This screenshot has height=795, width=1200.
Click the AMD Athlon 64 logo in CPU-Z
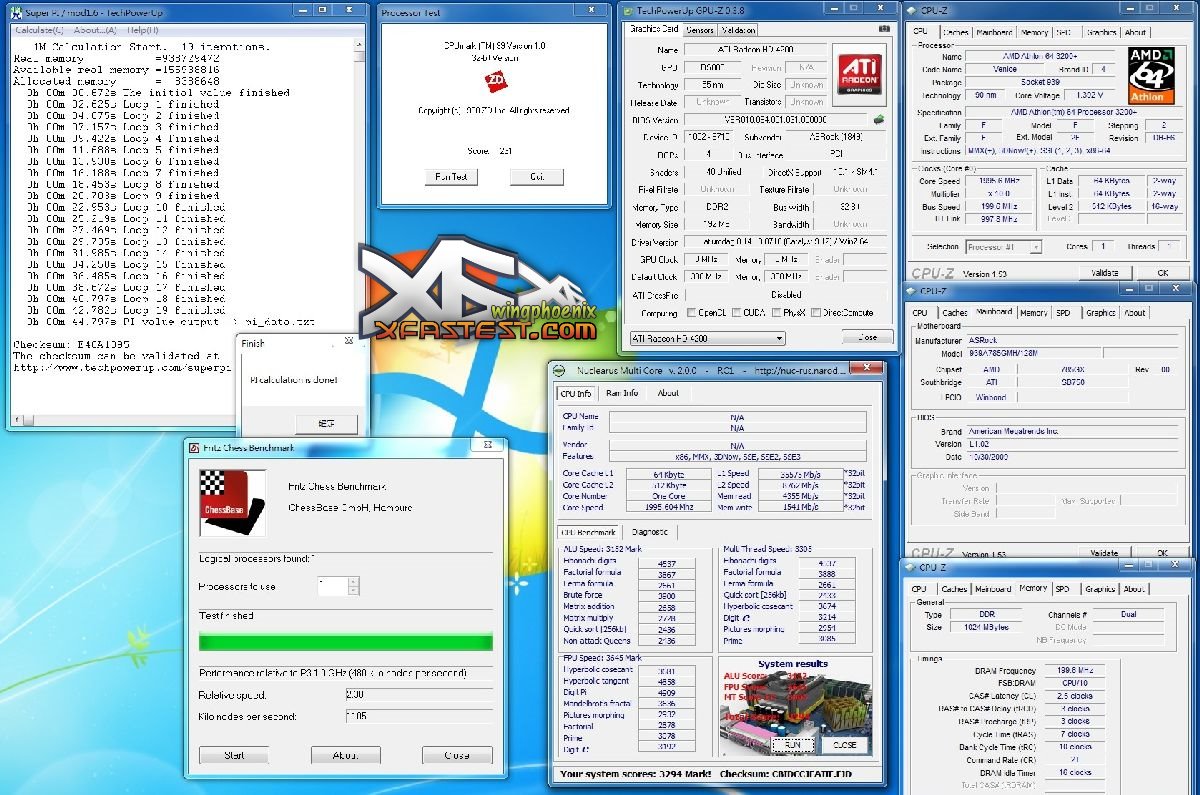pyautogui.click(x=1152, y=75)
